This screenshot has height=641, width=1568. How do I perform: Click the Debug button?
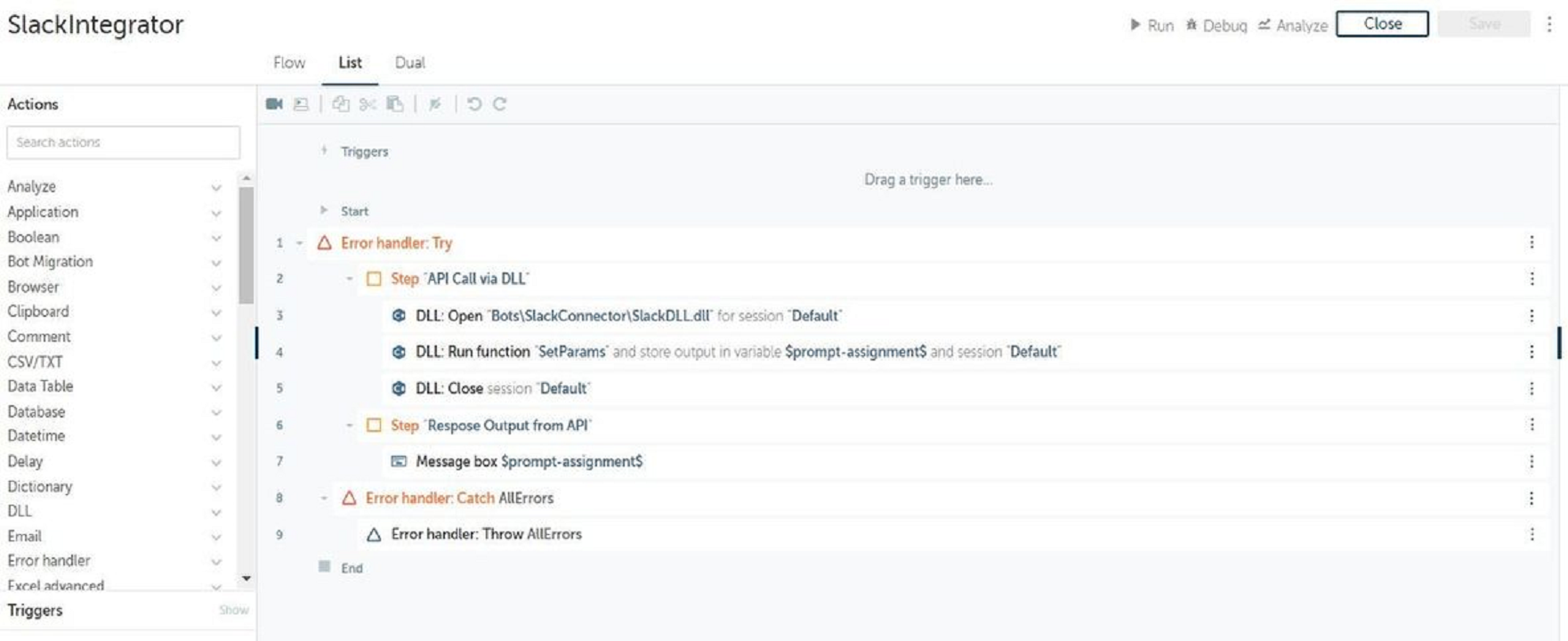(1216, 25)
